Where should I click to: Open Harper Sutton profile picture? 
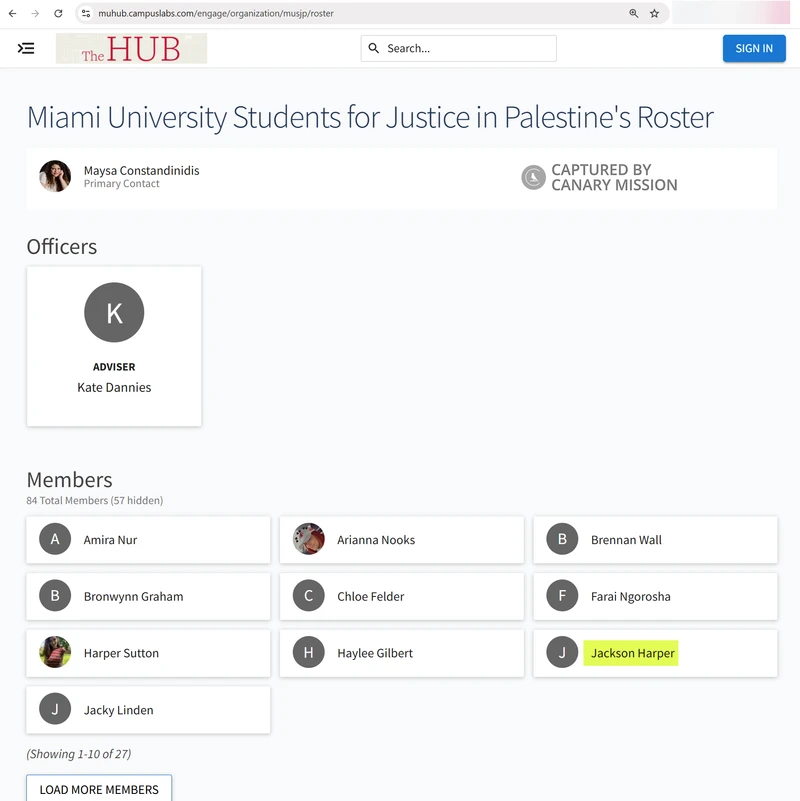55,652
